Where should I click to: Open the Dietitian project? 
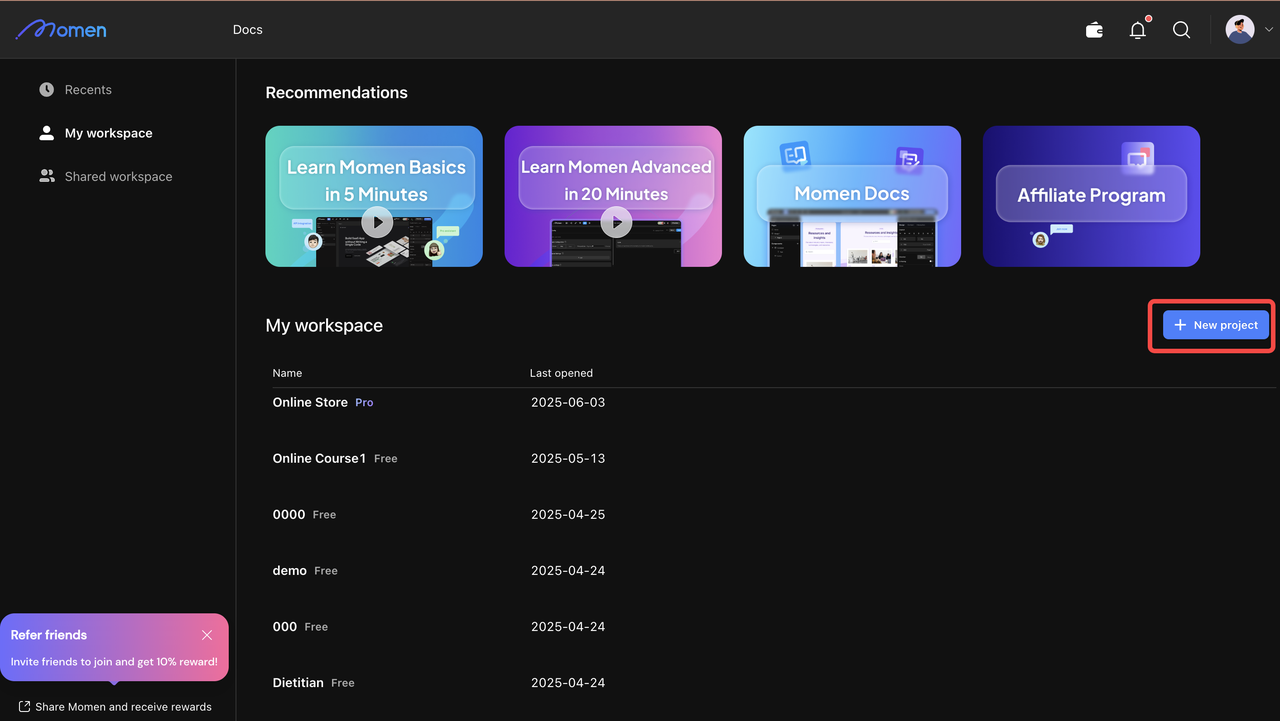point(298,682)
